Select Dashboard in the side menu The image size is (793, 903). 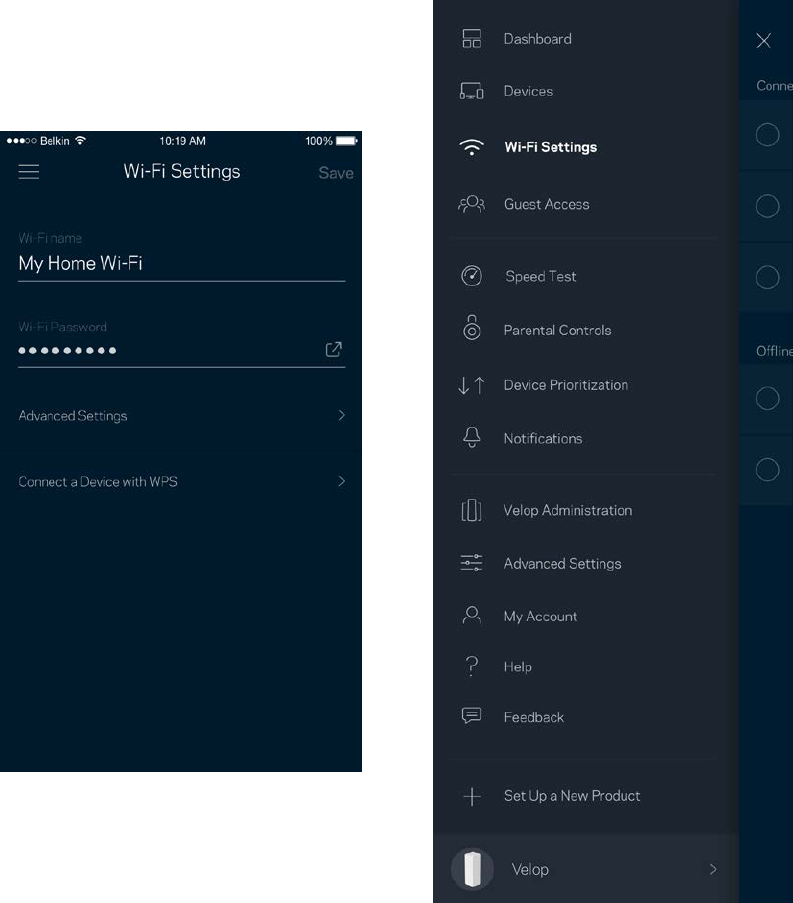point(537,39)
